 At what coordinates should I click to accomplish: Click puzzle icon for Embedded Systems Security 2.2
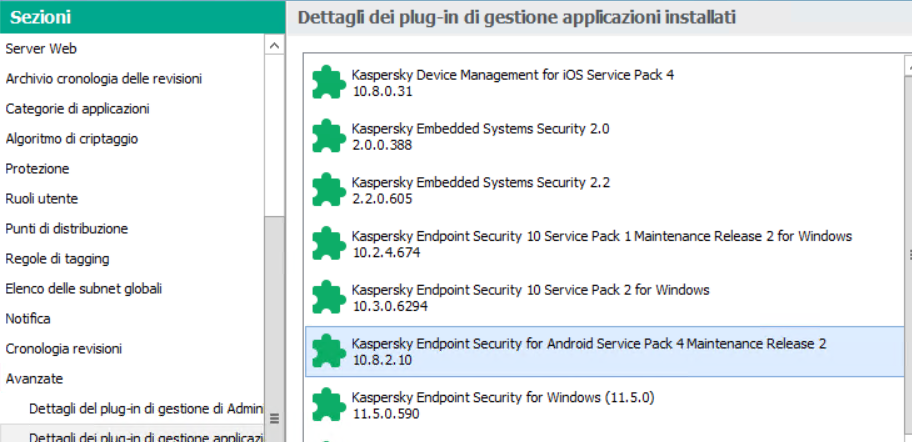(x=327, y=191)
